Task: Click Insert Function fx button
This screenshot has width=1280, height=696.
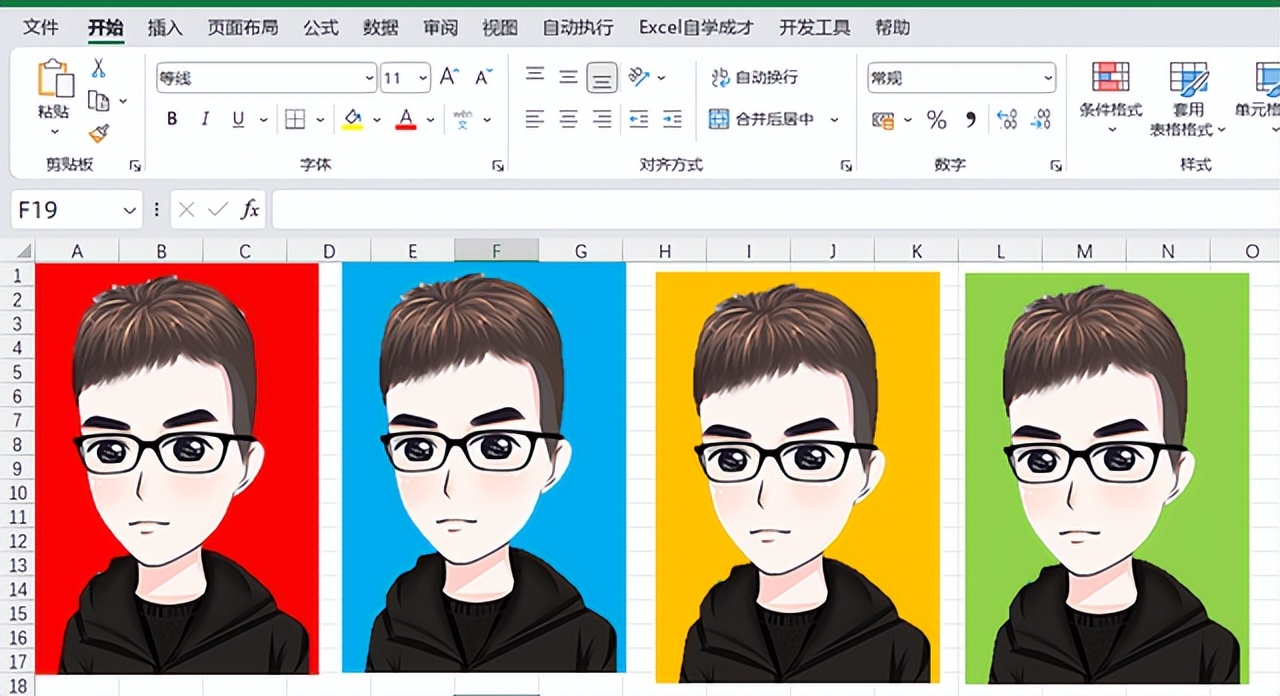Action: tap(251, 210)
